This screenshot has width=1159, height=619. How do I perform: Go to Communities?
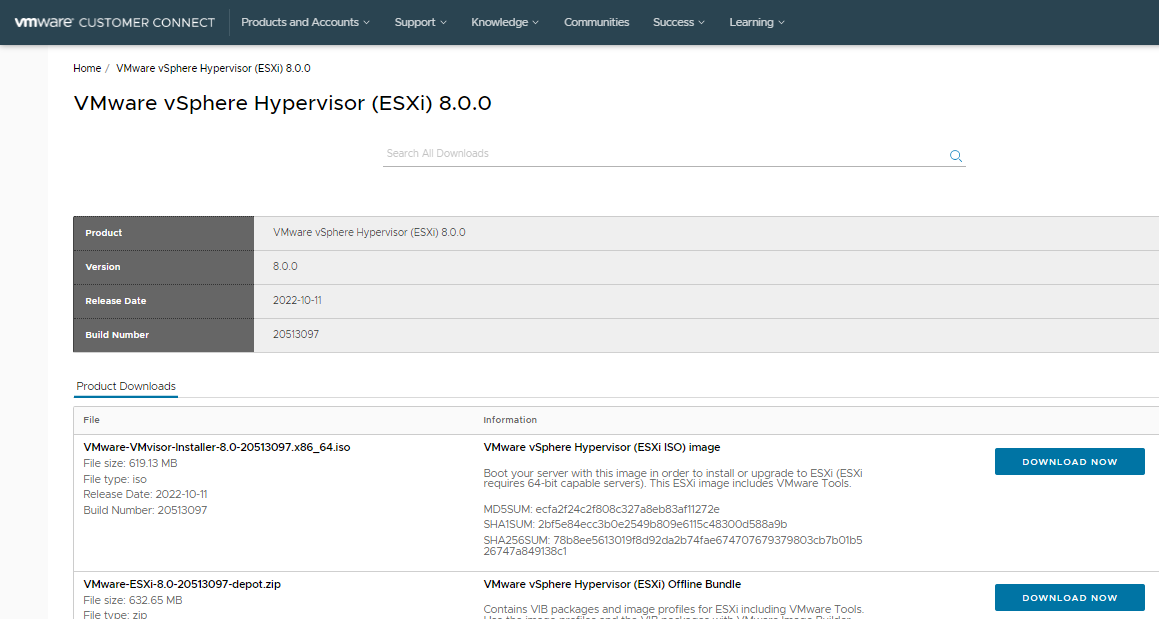pos(597,22)
